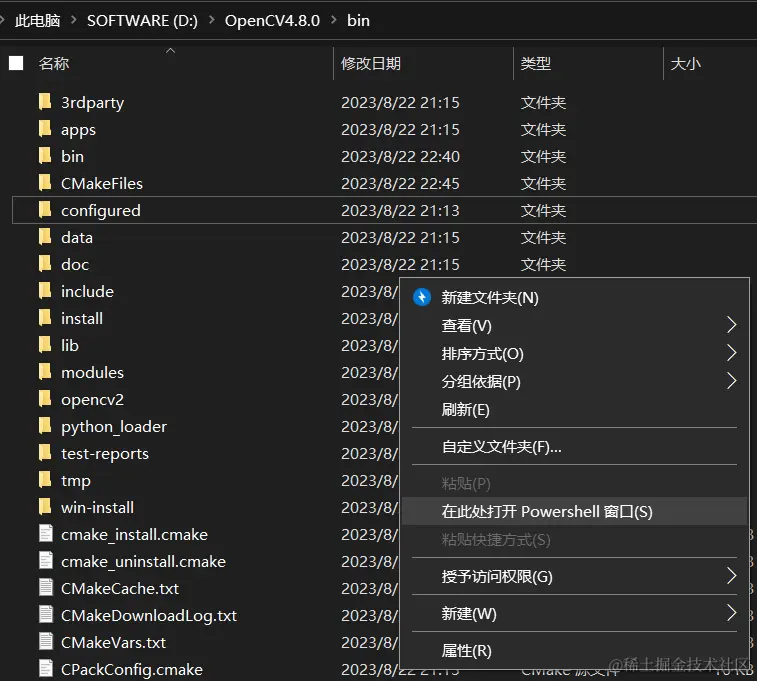The image size is (757, 681).
Task: Click the cmake_uninstall.cmake file icon
Action: (x=46, y=560)
